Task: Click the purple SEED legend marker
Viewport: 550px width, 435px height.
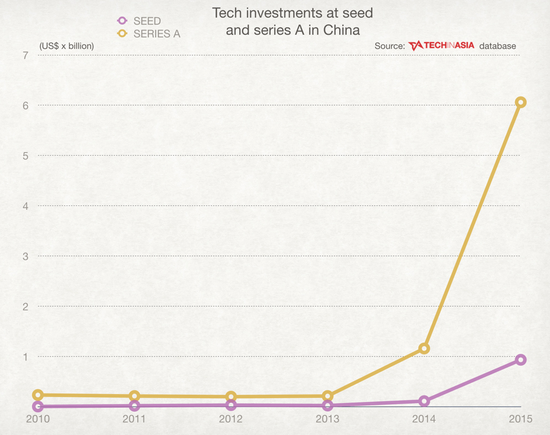Action: [x=122, y=21]
